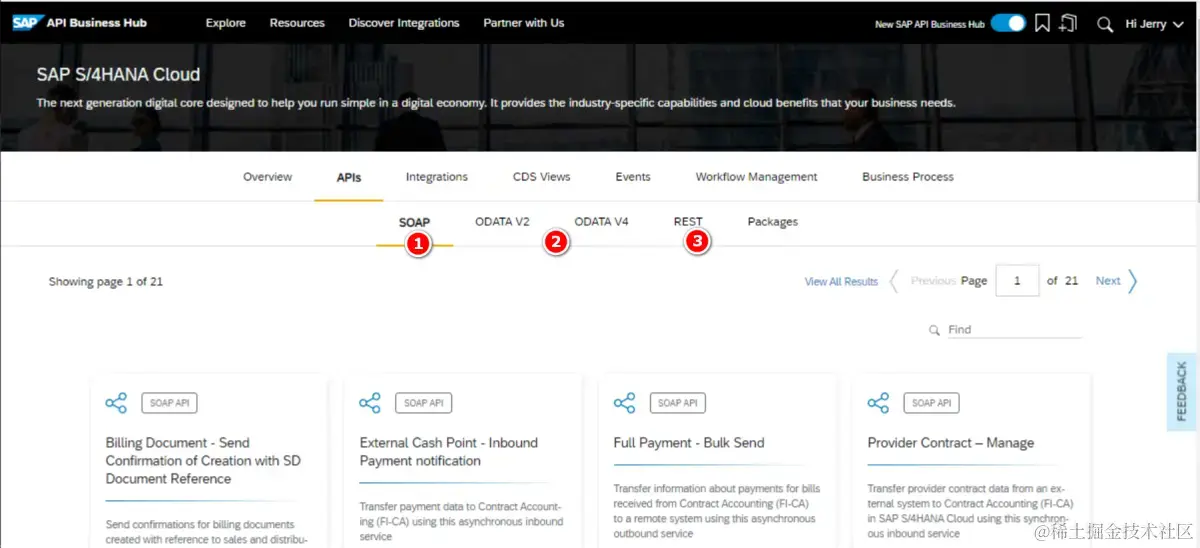Open Partner with Us menu

coord(524,23)
